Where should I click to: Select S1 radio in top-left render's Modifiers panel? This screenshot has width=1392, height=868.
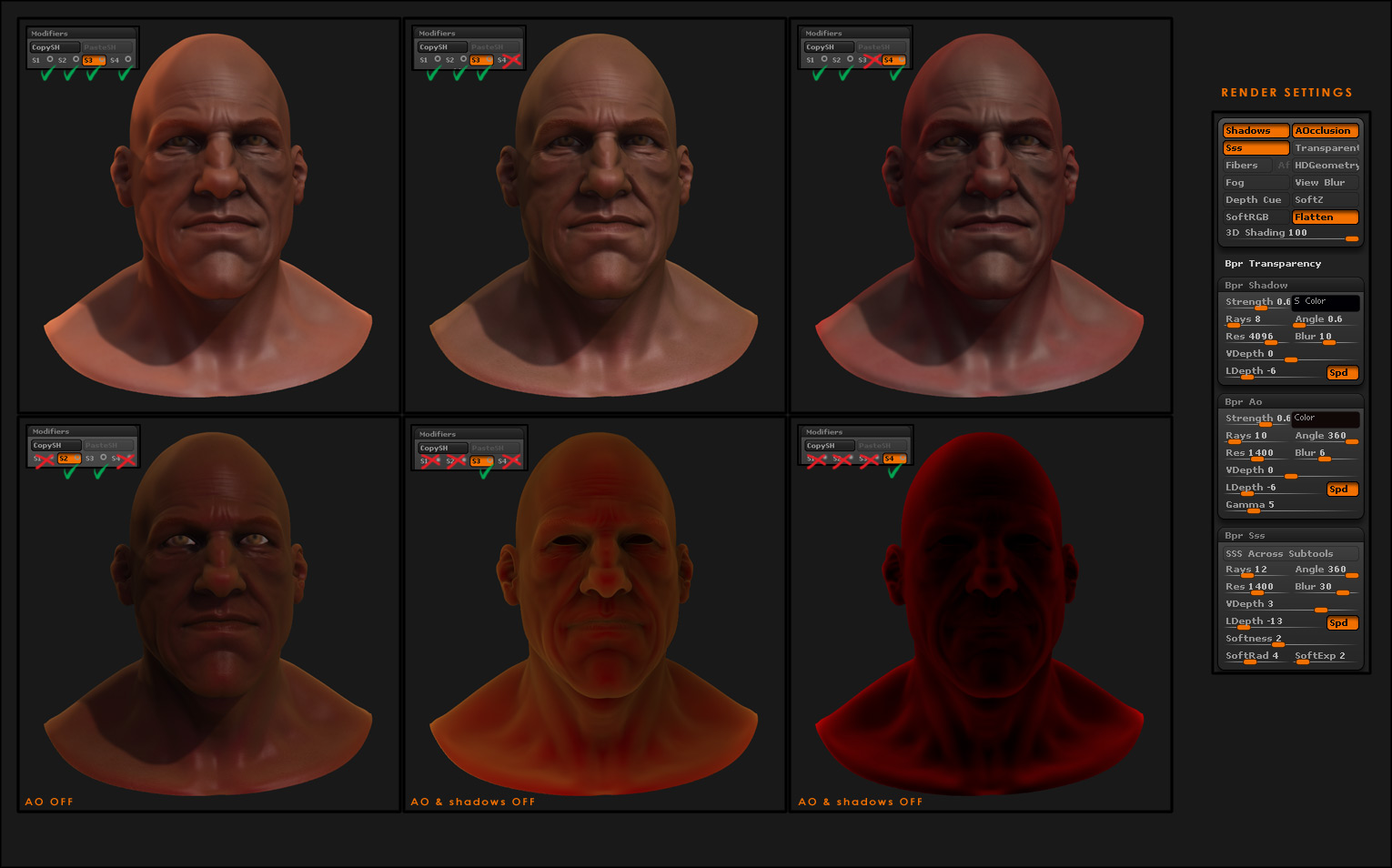pyautogui.click(x=50, y=60)
